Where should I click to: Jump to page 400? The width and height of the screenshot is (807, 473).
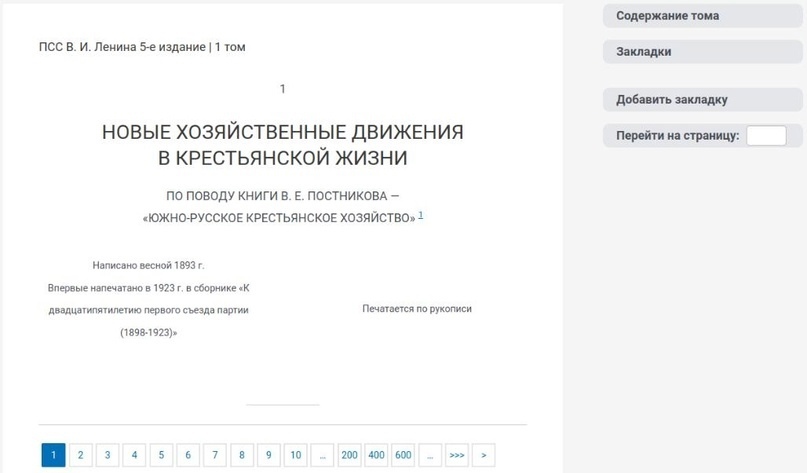coord(376,455)
